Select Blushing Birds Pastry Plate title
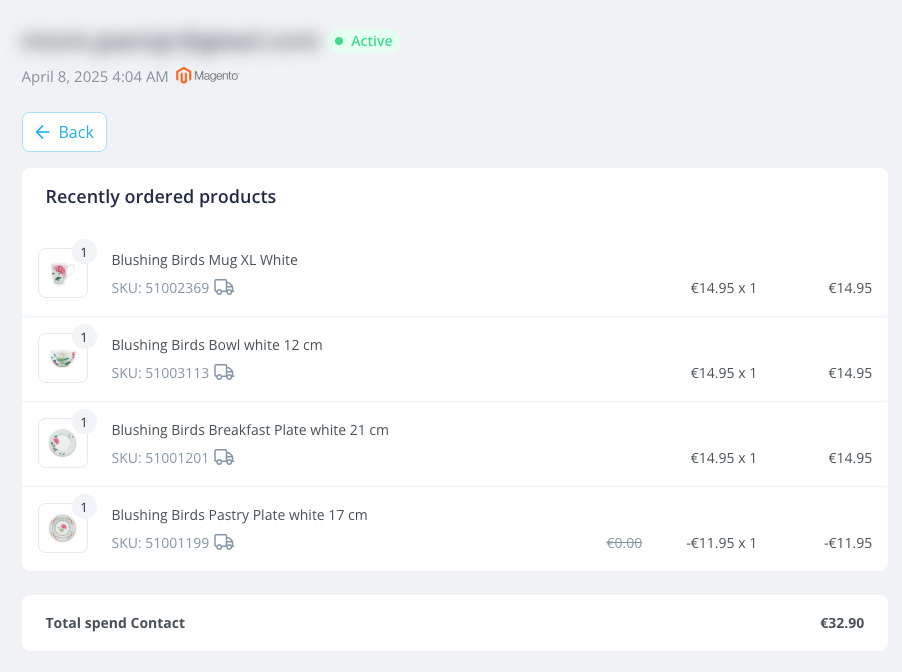902x672 pixels. point(239,516)
